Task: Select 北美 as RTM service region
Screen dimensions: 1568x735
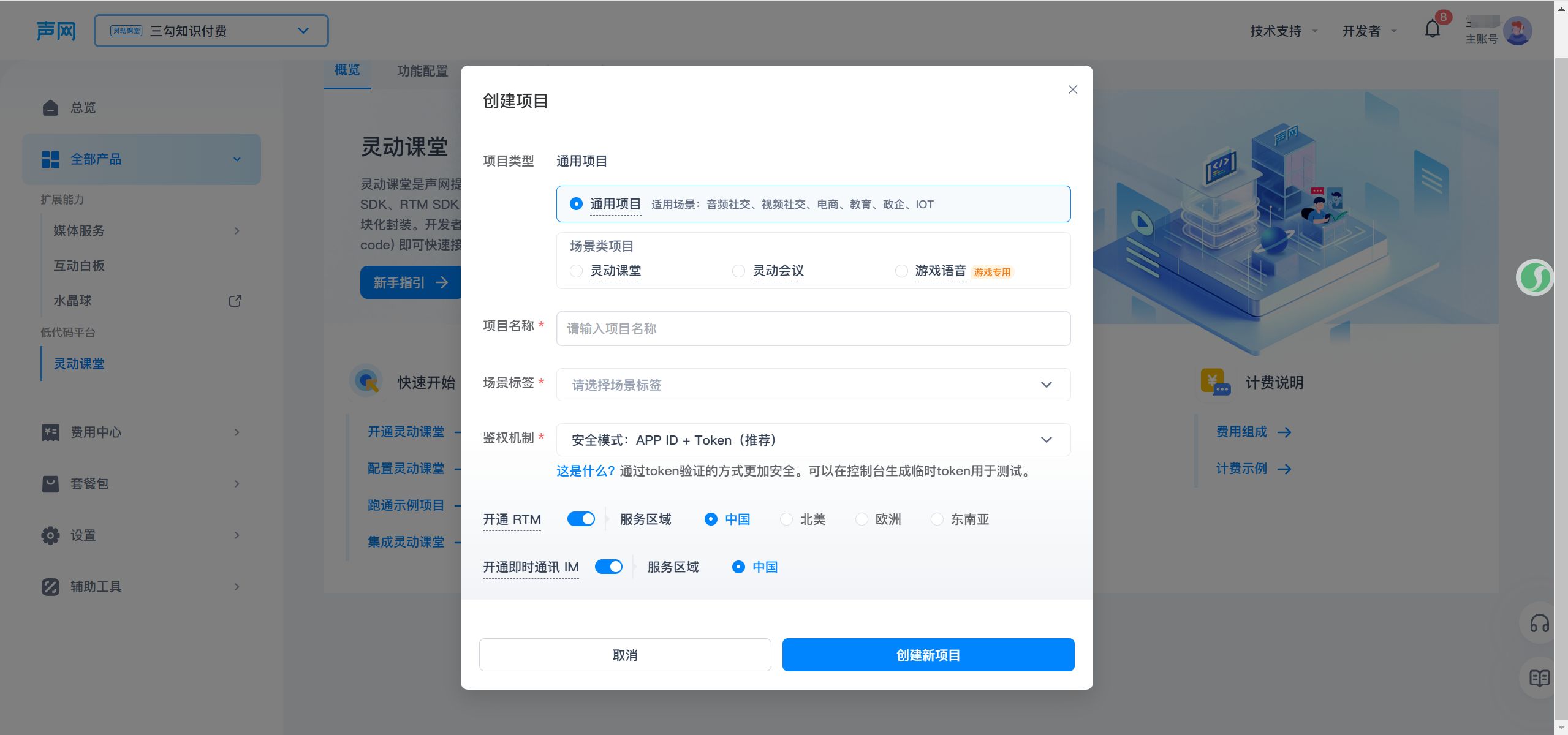Action: pyautogui.click(x=786, y=519)
